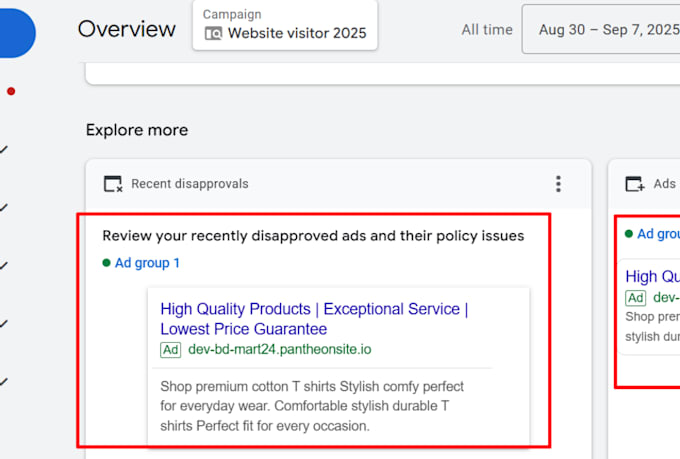Click the Explore more heading
The width and height of the screenshot is (680, 459).
click(x=137, y=130)
